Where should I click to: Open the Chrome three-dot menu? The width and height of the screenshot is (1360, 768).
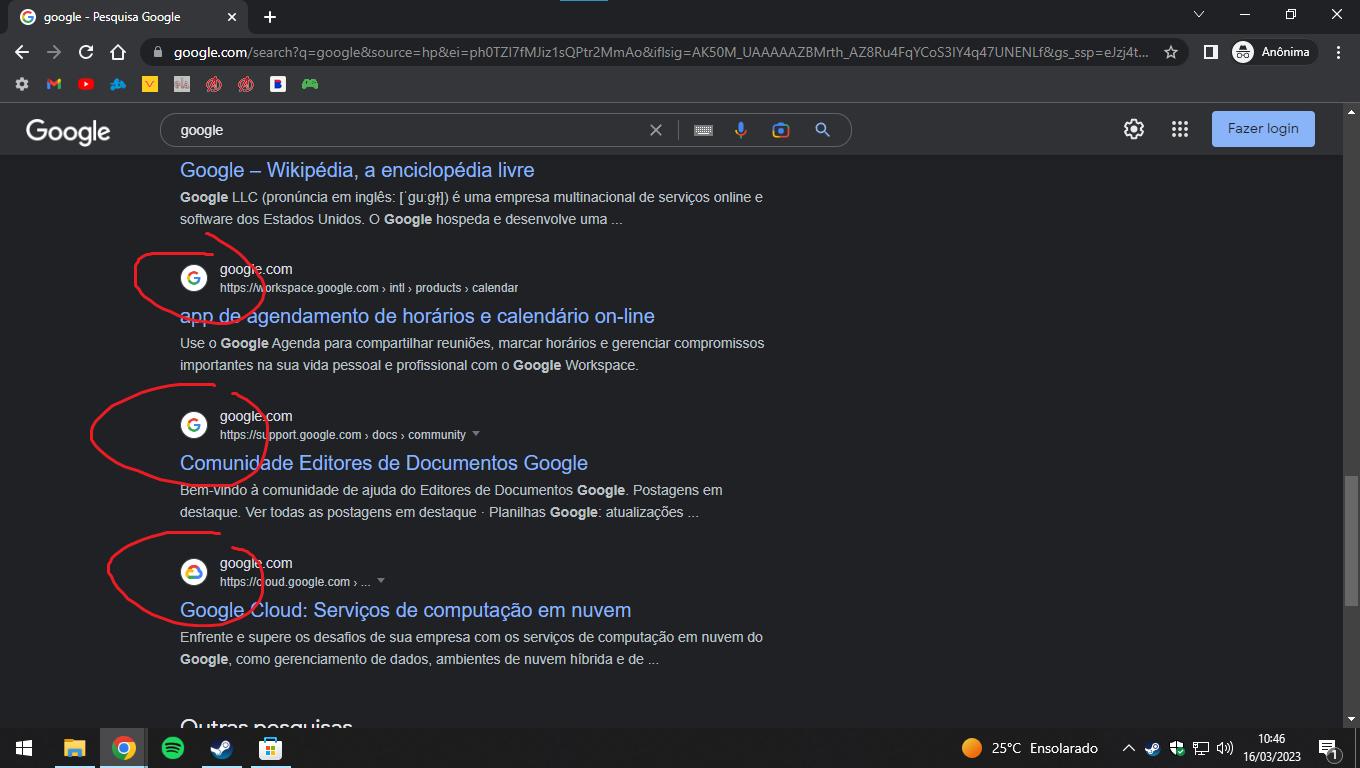(1339, 52)
